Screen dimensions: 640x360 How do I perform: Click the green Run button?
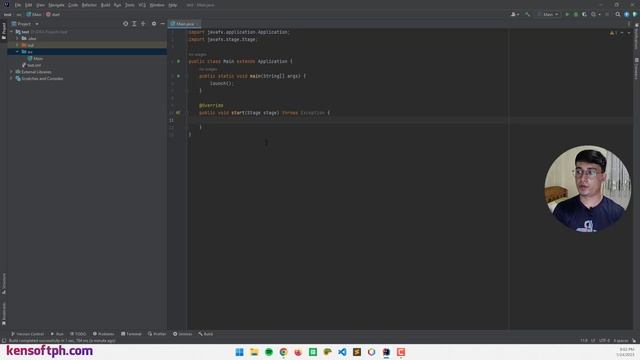coord(567,14)
